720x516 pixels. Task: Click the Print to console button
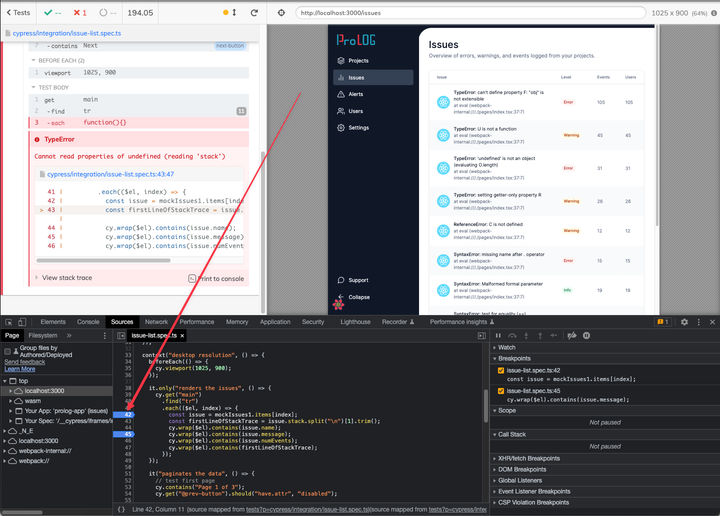coord(216,278)
